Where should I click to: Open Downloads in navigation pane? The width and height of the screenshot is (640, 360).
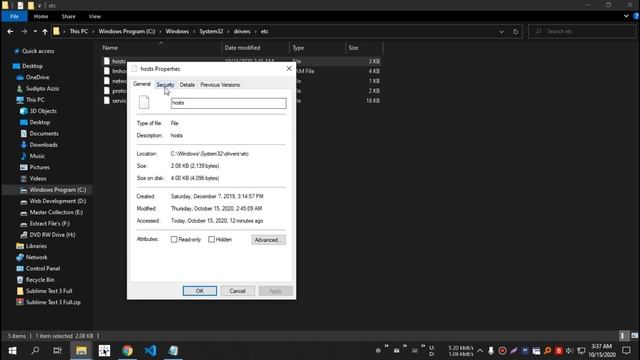click(43, 145)
